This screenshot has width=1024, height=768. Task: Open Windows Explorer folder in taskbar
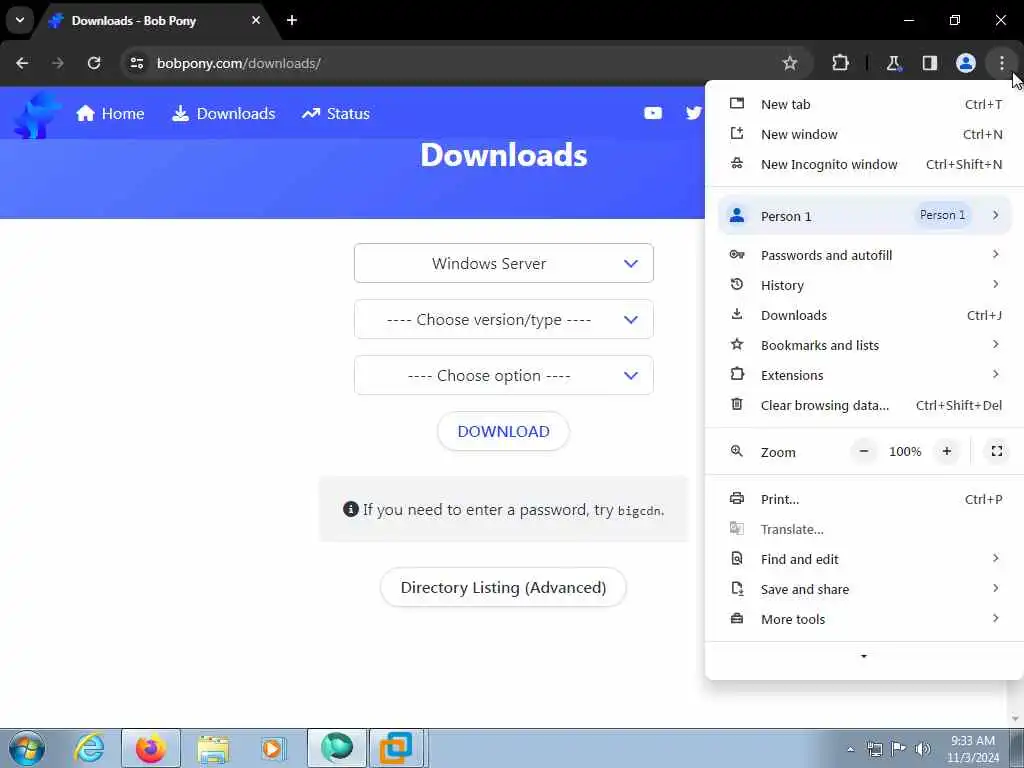(x=214, y=748)
